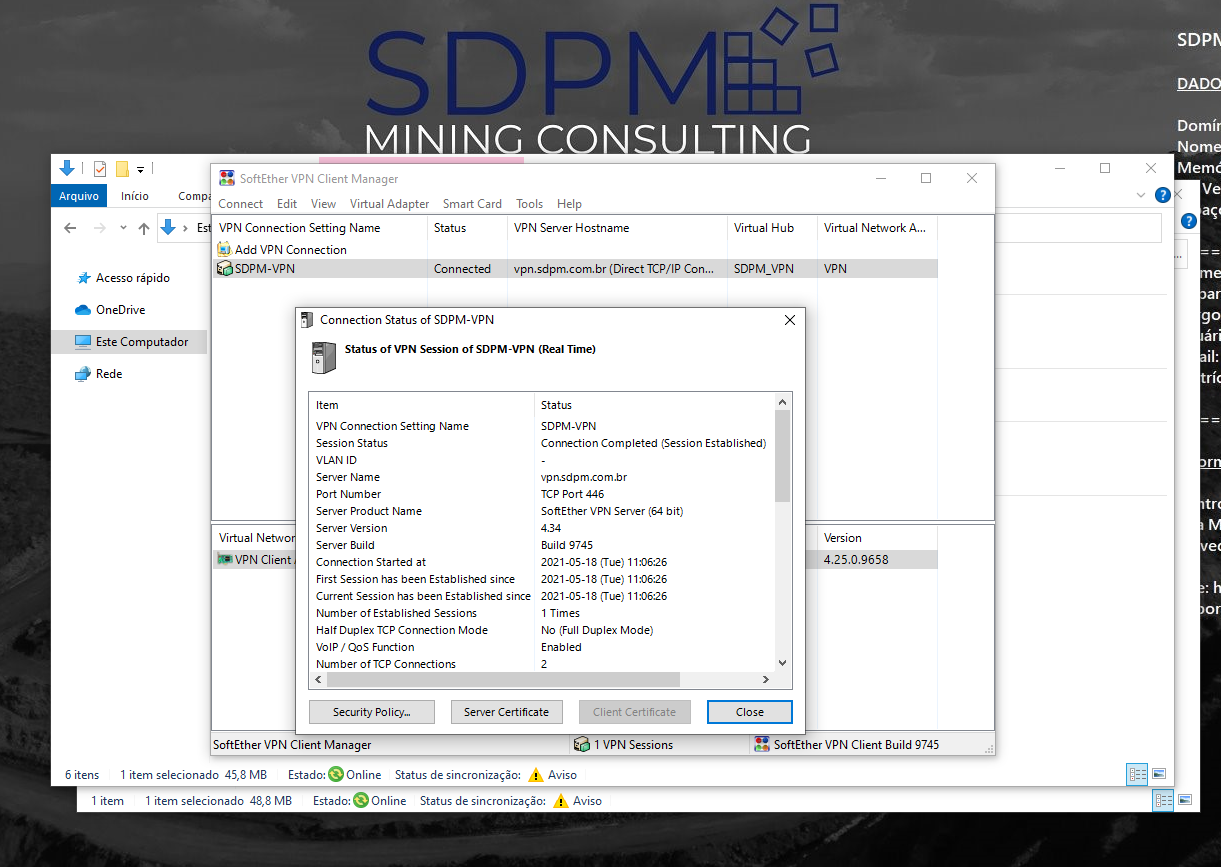Open the Smart Card menu
1221x867 pixels.
point(472,204)
